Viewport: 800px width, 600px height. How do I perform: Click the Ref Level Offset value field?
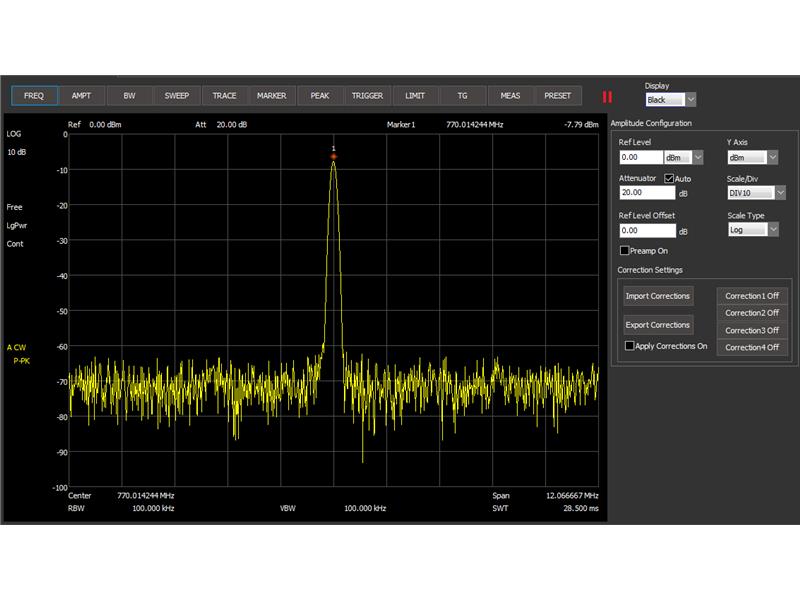647,230
